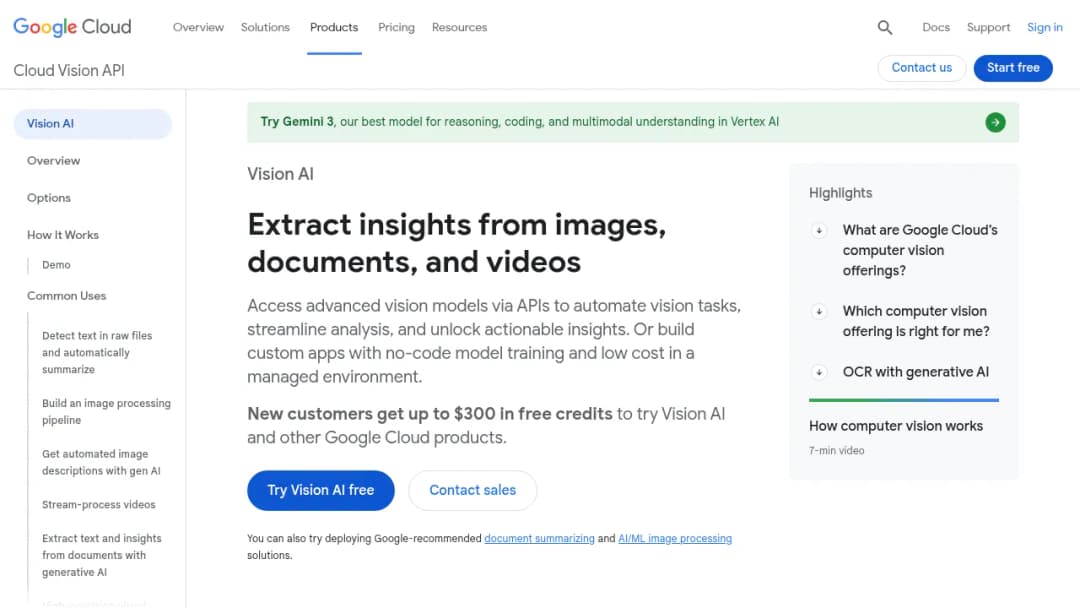The width and height of the screenshot is (1080, 608).
Task: Open "How computer vision works" video link
Action: (896, 426)
